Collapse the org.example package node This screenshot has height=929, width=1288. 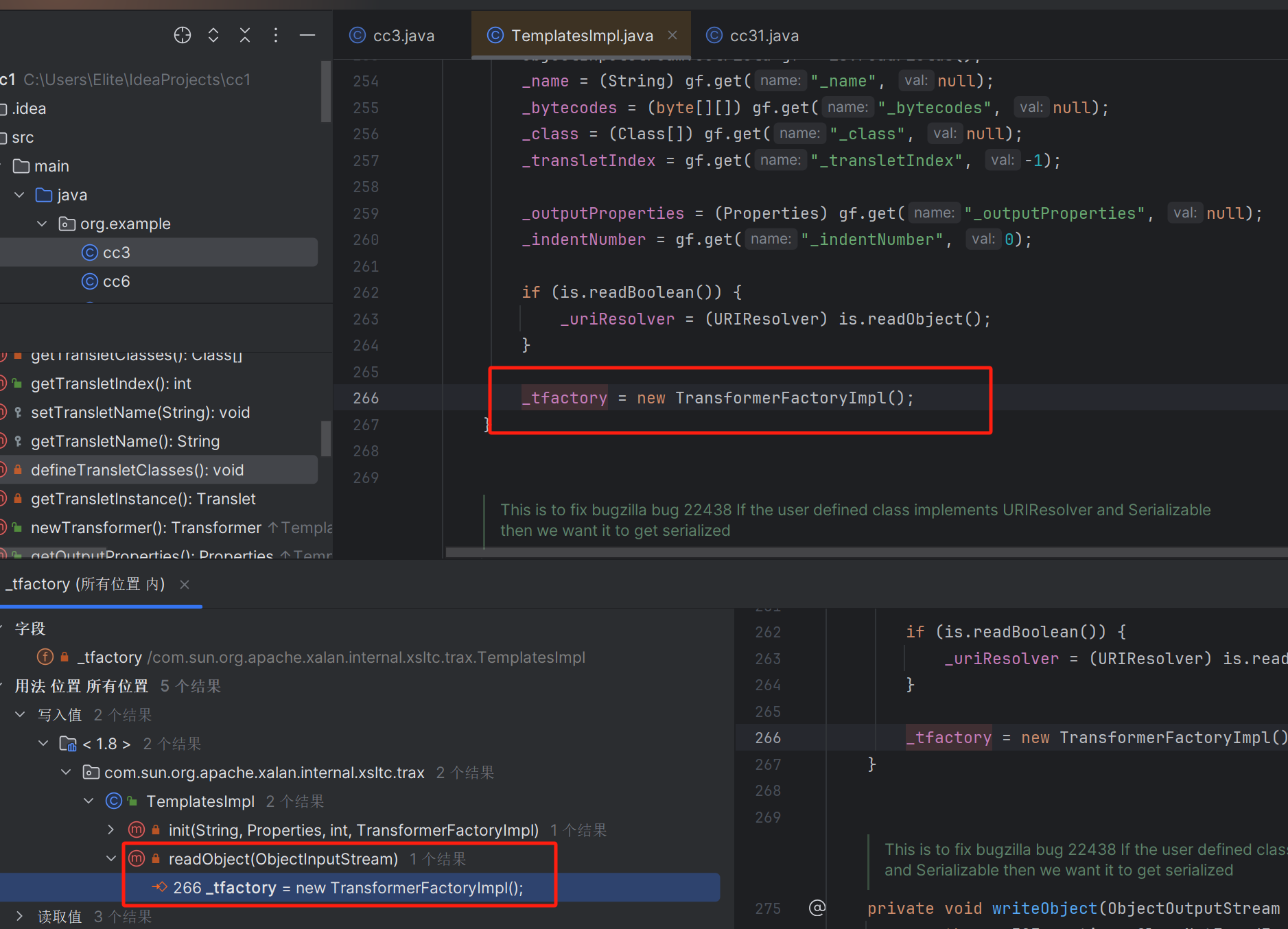pyautogui.click(x=43, y=224)
